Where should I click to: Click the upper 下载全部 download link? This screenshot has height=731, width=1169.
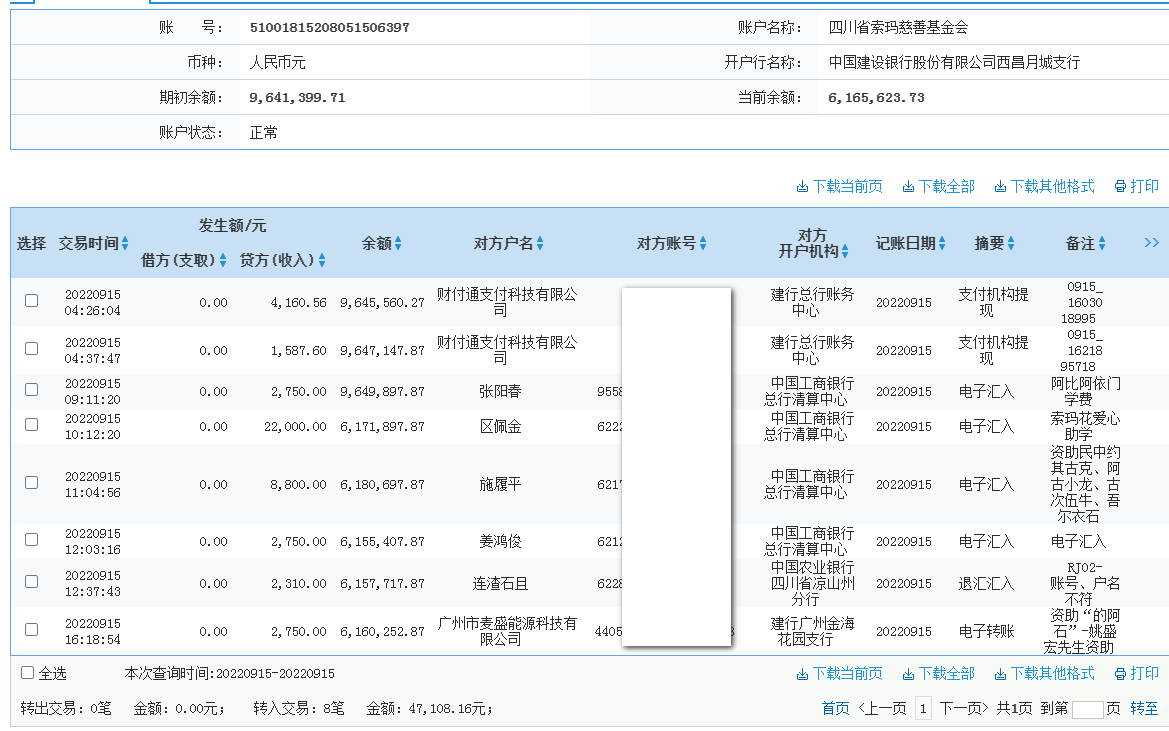point(939,186)
